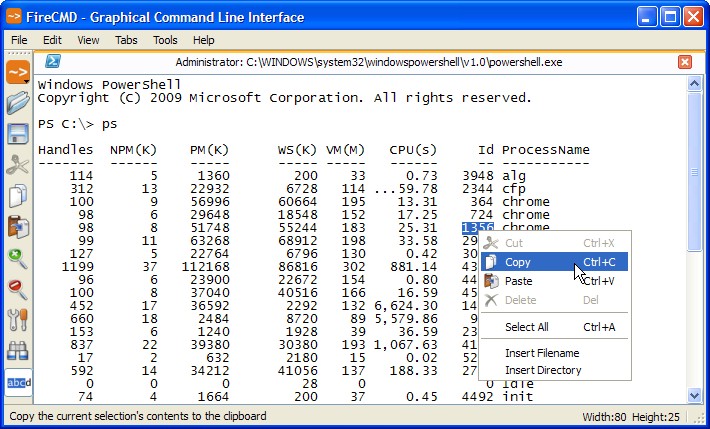
Task: Click the 'cfp' process name
Action: [514, 189]
